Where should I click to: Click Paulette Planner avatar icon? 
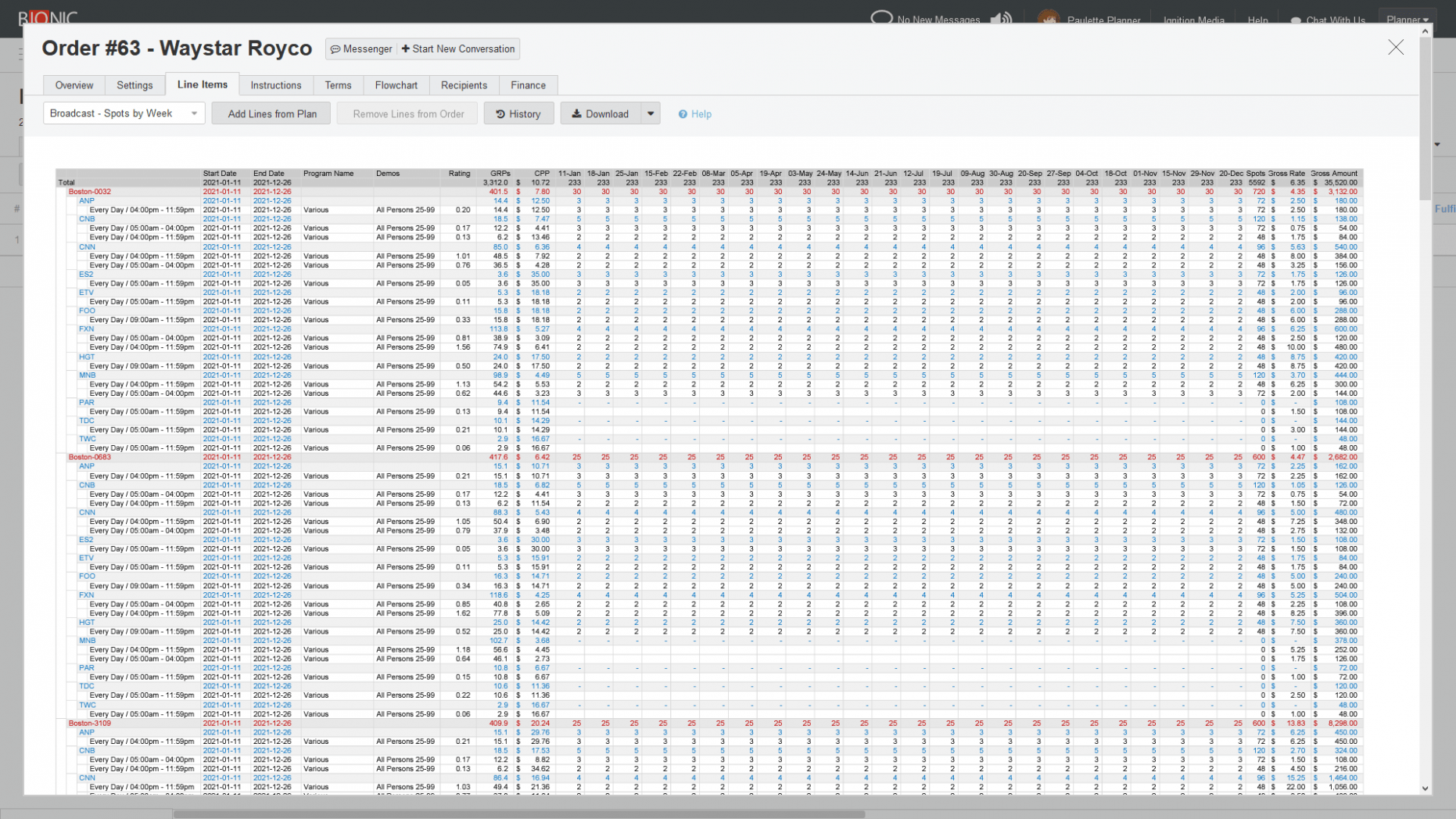coord(1048,19)
